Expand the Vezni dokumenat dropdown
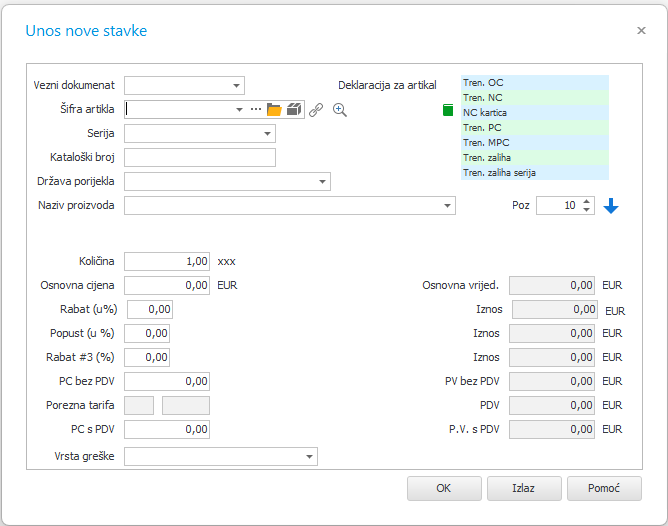The height and width of the screenshot is (526, 668). tap(236, 86)
